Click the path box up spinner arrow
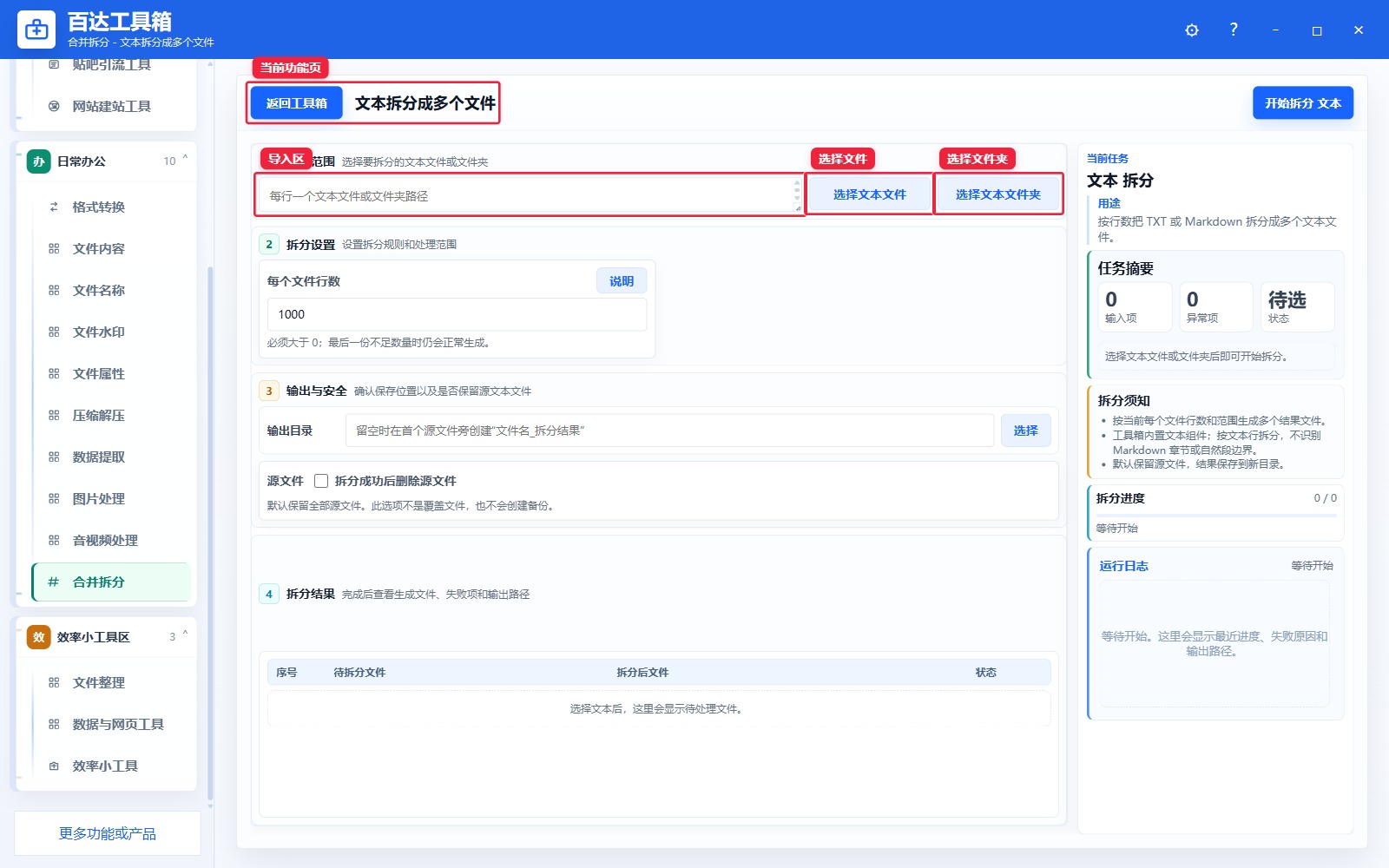Screen dimensions: 1389x868 tap(797, 183)
